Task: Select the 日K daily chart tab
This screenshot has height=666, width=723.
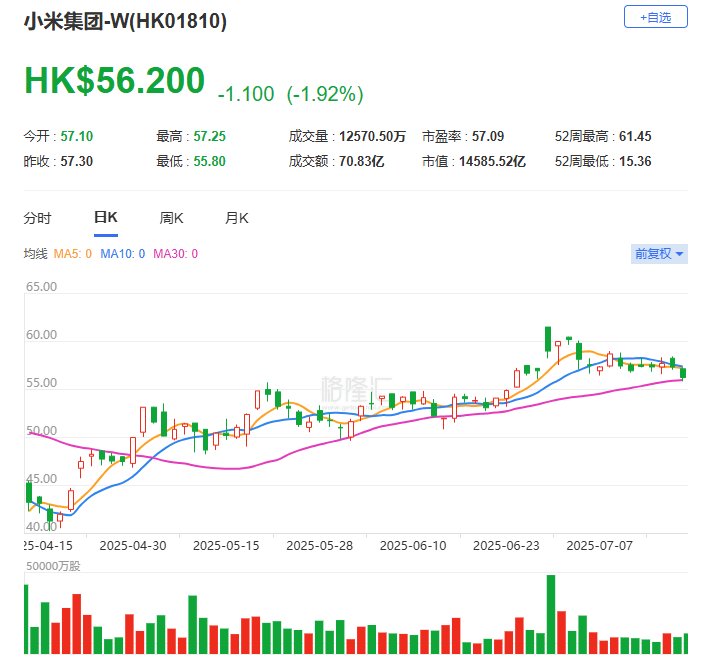Action: [x=106, y=217]
